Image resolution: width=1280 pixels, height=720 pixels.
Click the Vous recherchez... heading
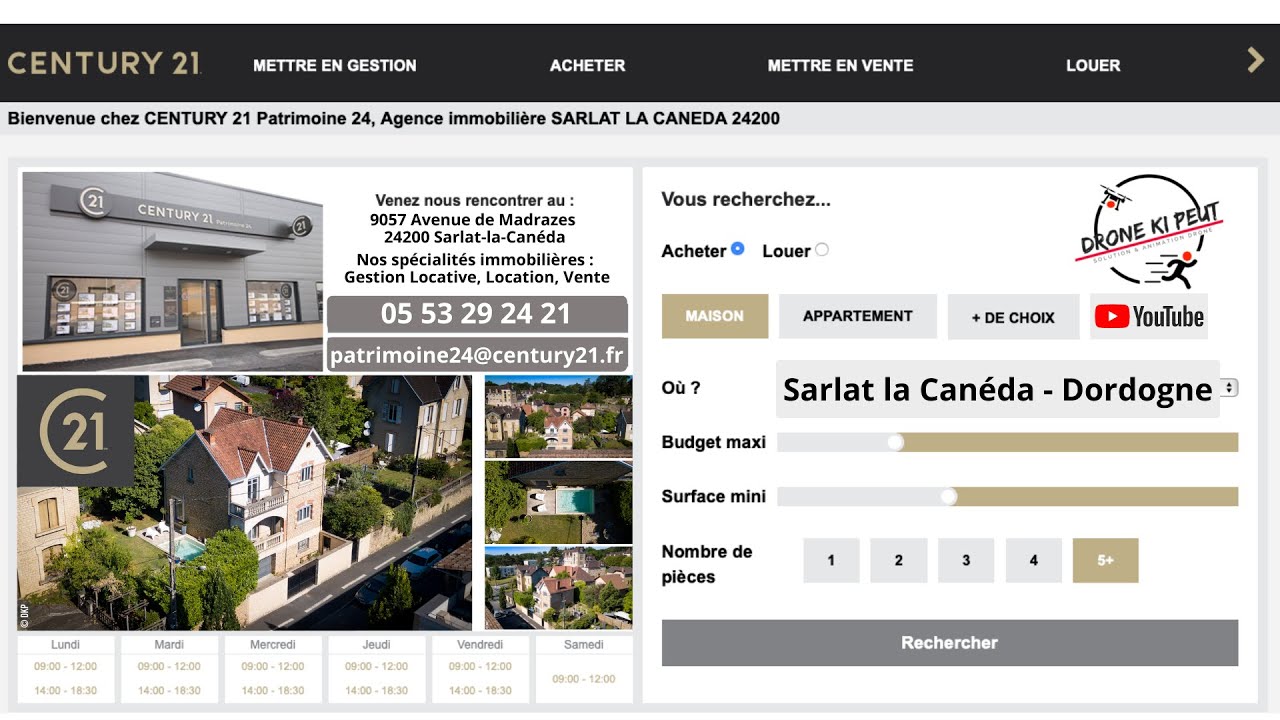746,199
